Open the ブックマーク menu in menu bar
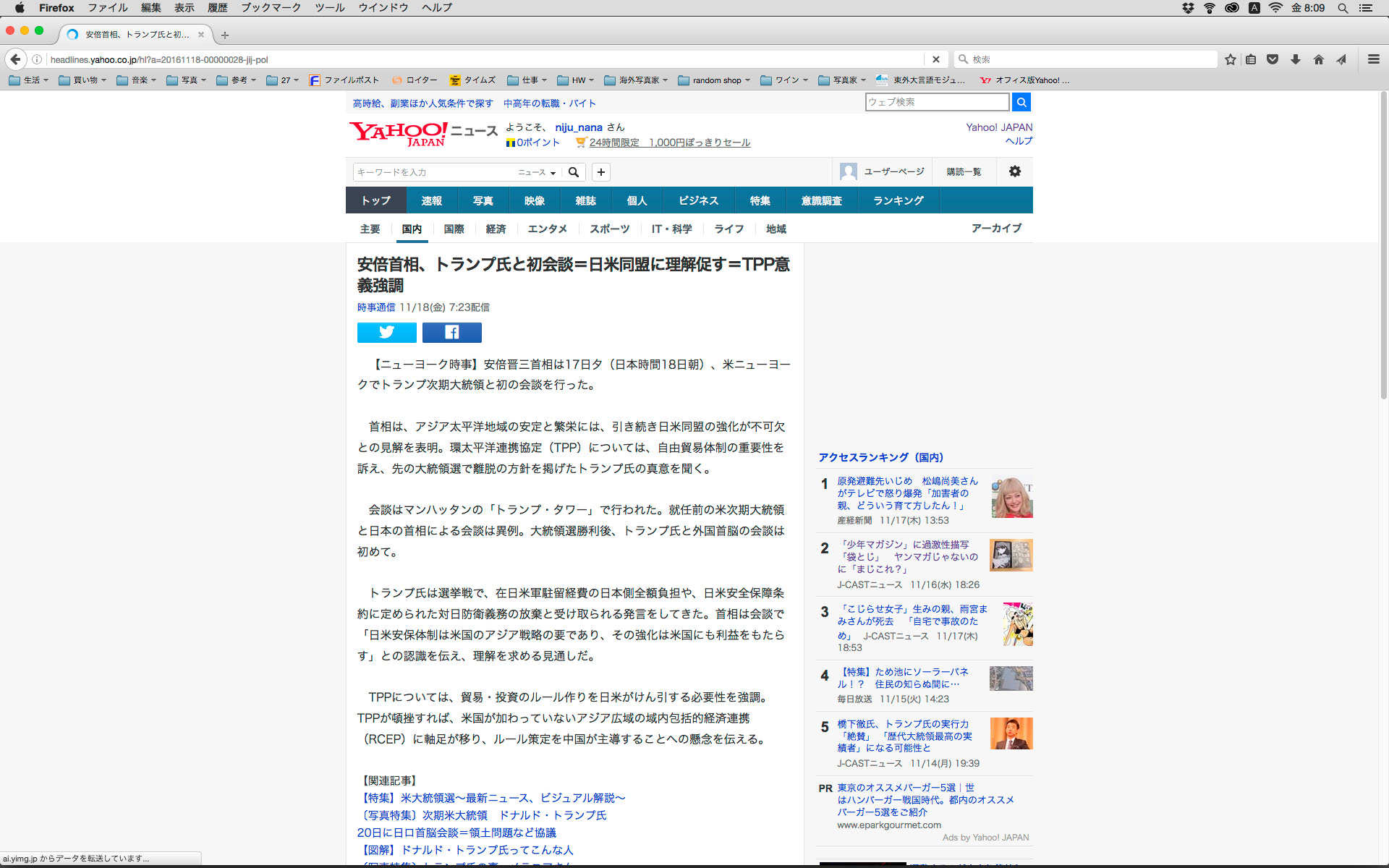 (x=271, y=8)
